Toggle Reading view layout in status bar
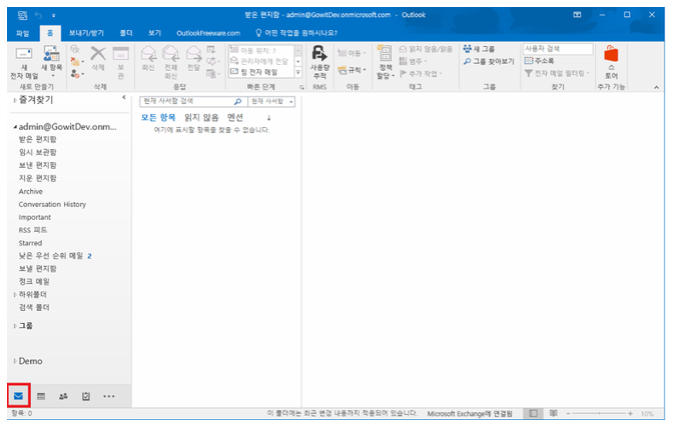 click(x=553, y=412)
